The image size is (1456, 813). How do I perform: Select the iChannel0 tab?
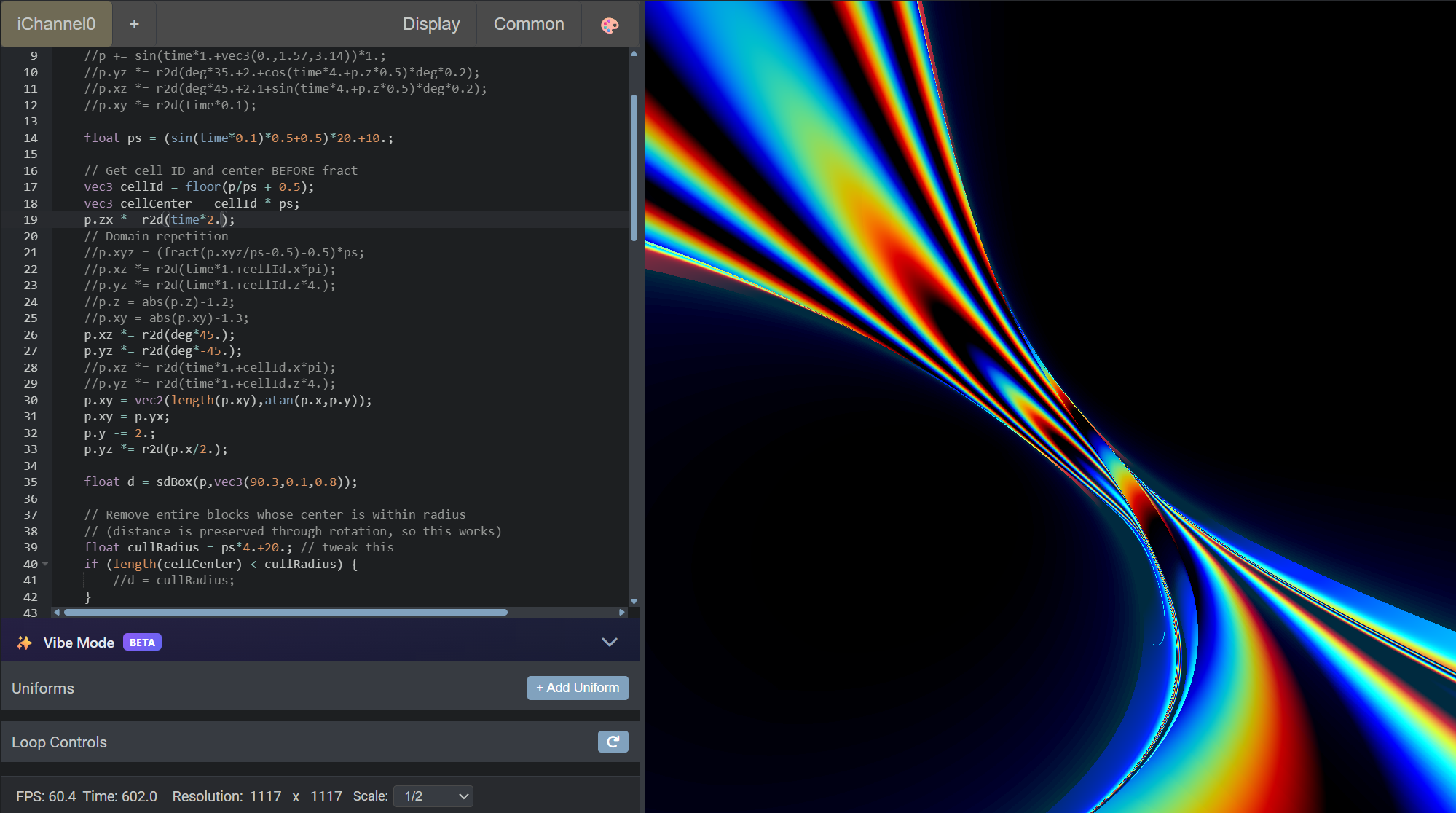(x=56, y=23)
